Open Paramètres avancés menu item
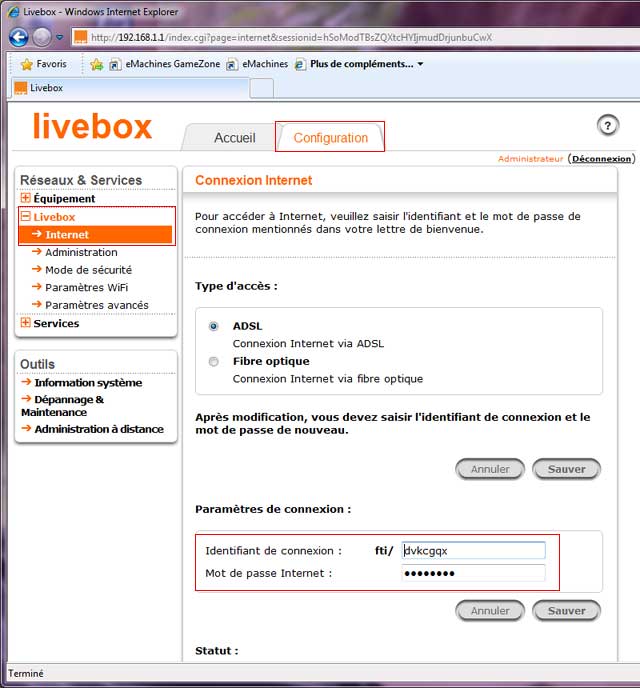The width and height of the screenshot is (640, 688). 97,305
